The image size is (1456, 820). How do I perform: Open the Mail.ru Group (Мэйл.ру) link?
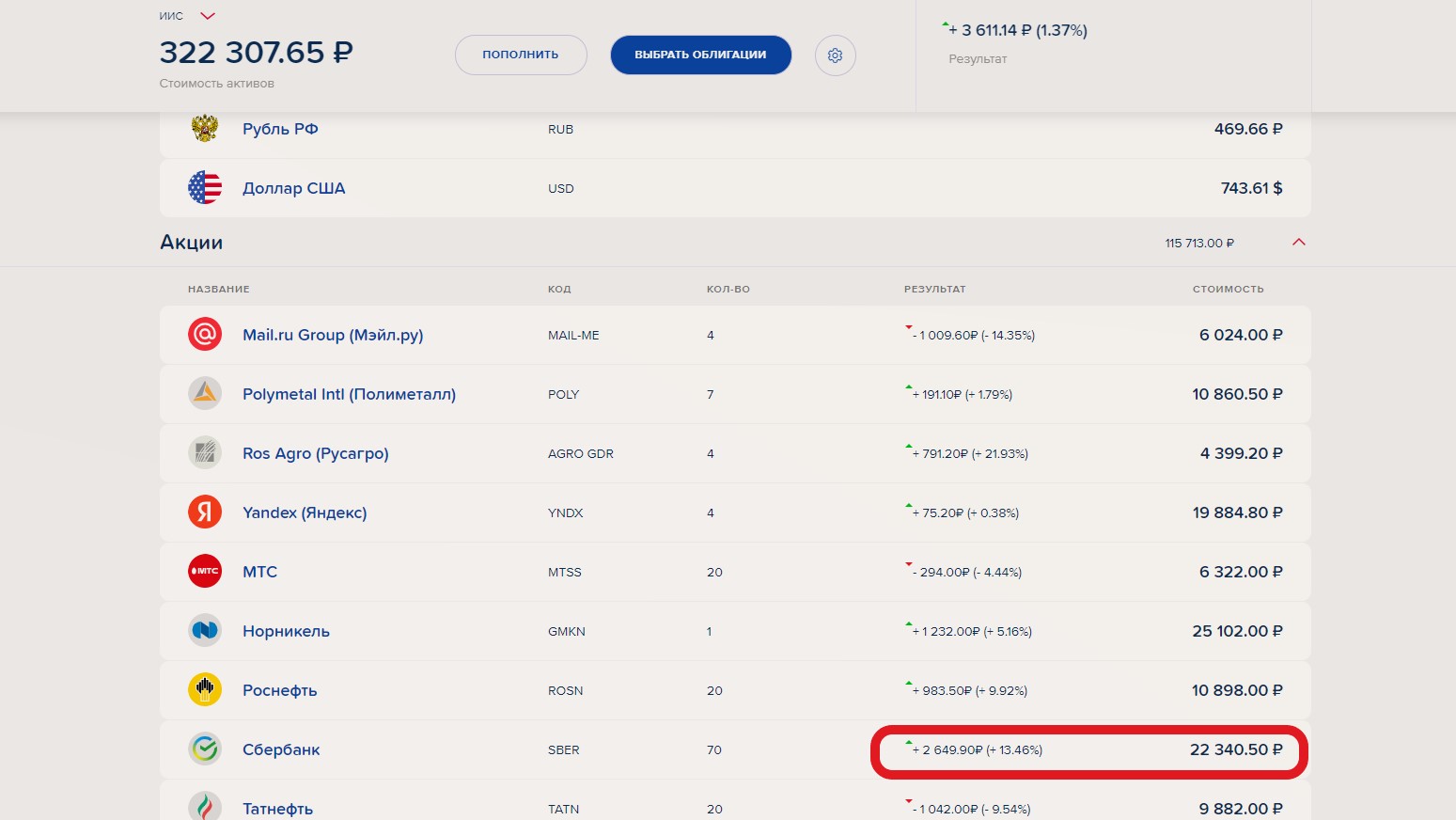(333, 335)
